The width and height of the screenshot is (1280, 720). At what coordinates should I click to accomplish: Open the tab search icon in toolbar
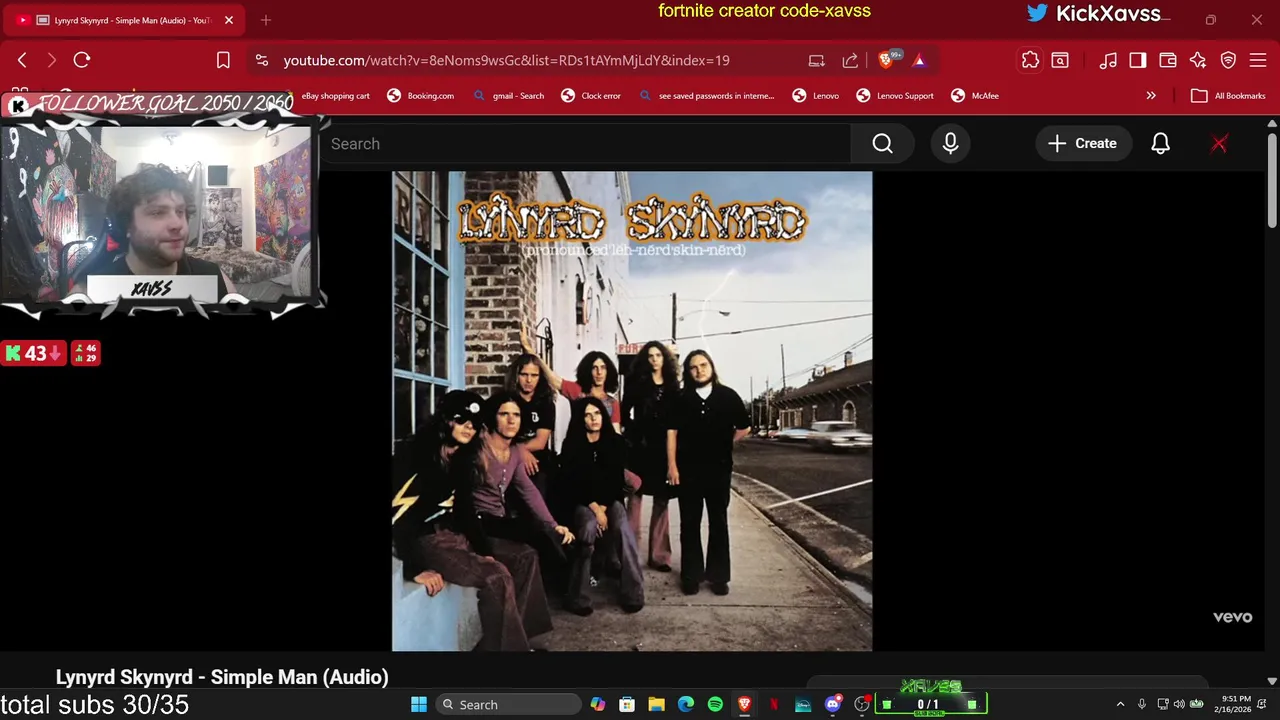pos(1060,60)
